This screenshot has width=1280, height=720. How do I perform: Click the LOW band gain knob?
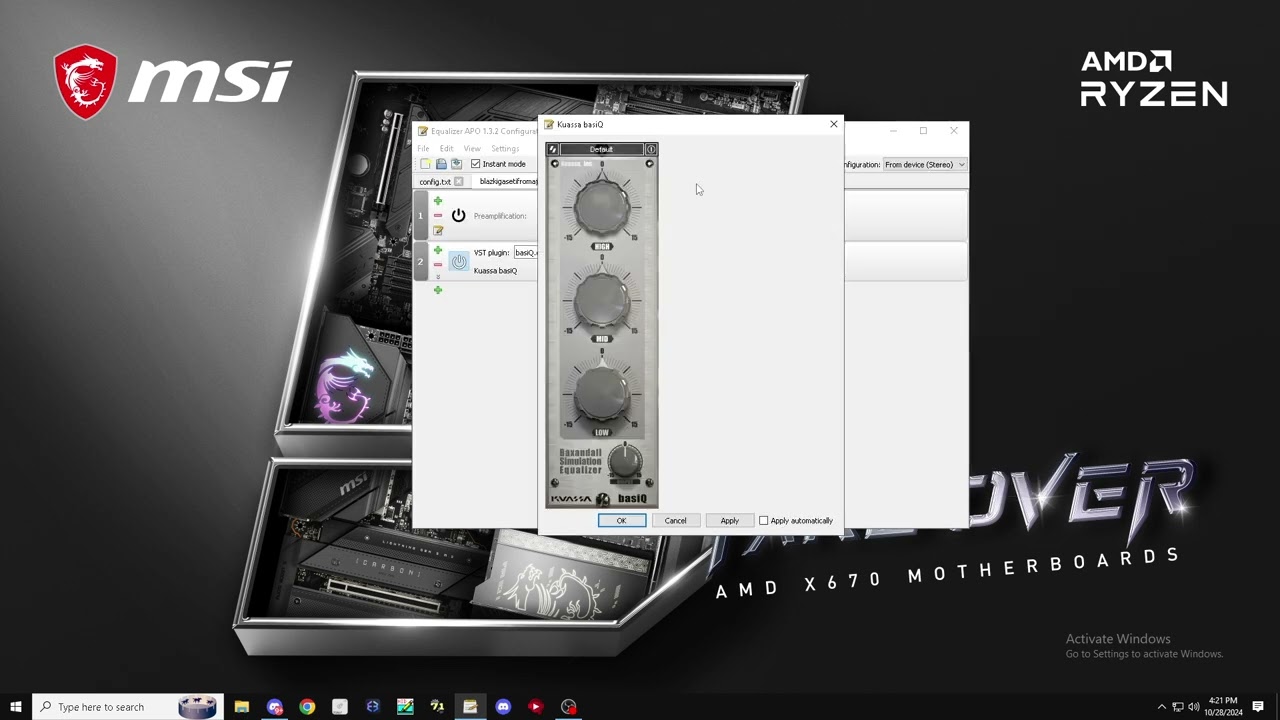click(x=602, y=392)
